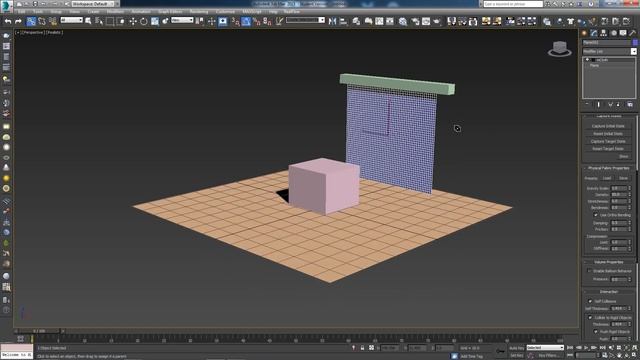Open Select by Name dialog icon
Viewport: 640px width, 360px height.
tap(99, 21)
